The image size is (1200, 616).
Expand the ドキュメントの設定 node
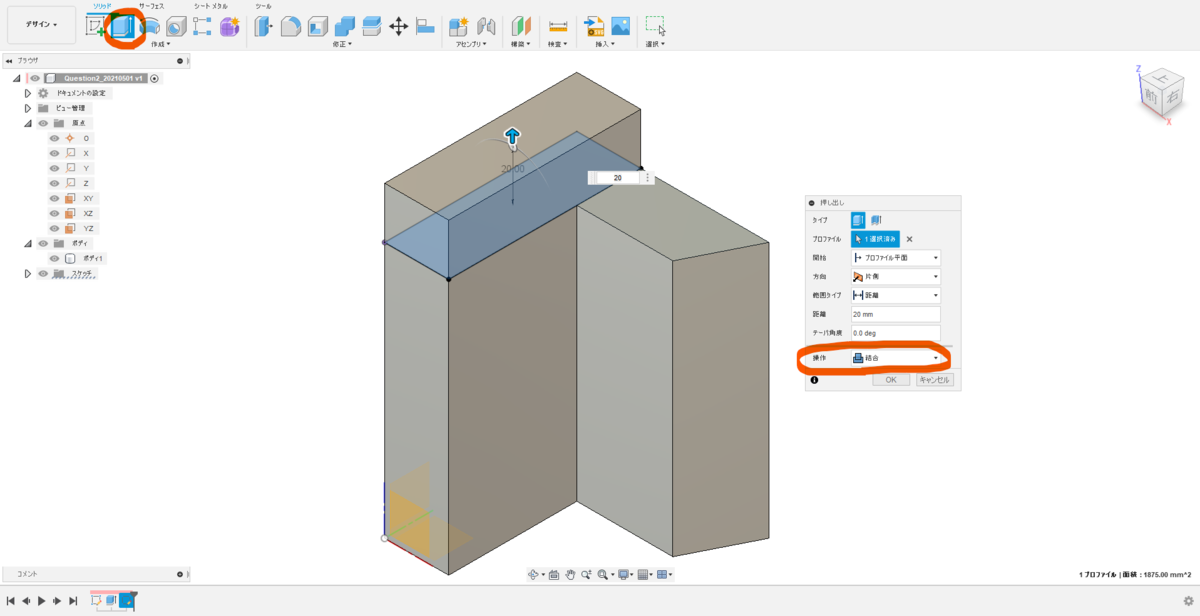28,93
